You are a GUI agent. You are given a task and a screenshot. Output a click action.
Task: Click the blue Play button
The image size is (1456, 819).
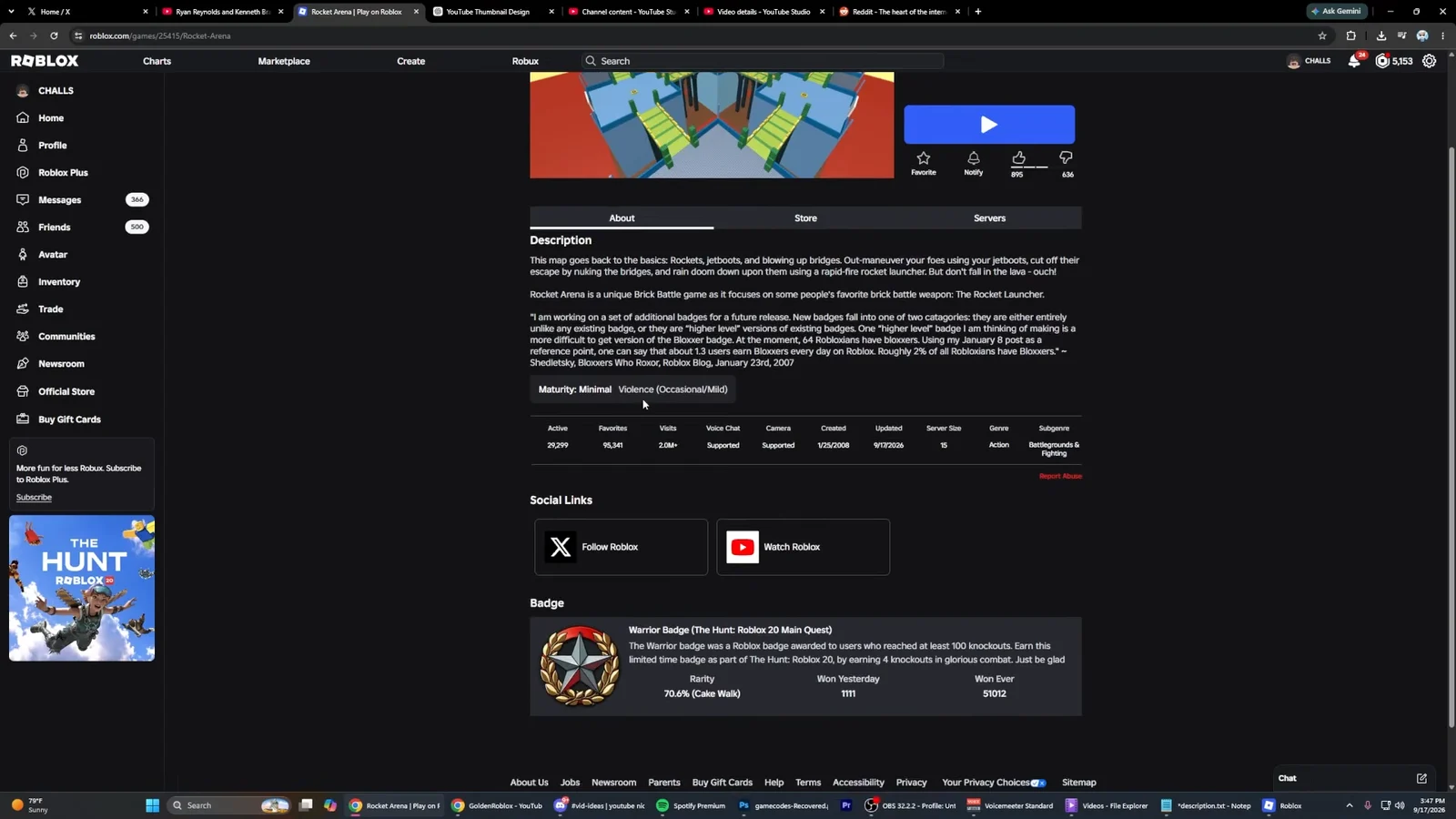(989, 125)
